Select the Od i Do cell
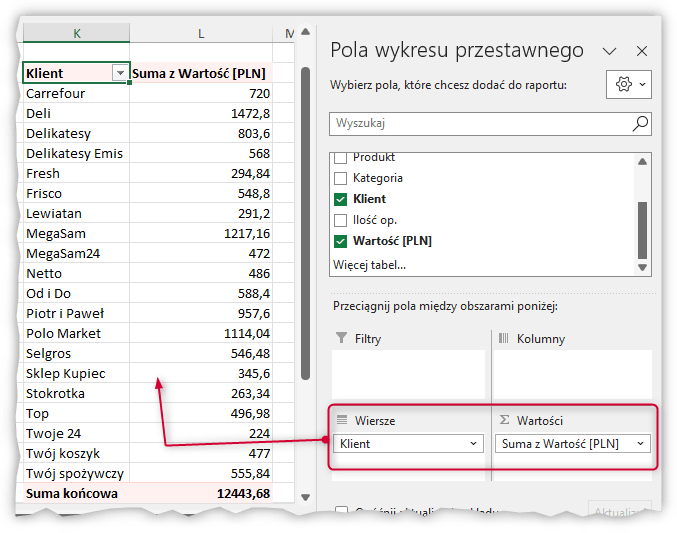The height and width of the screenshot is (533, 677). [x=76, y=293]
